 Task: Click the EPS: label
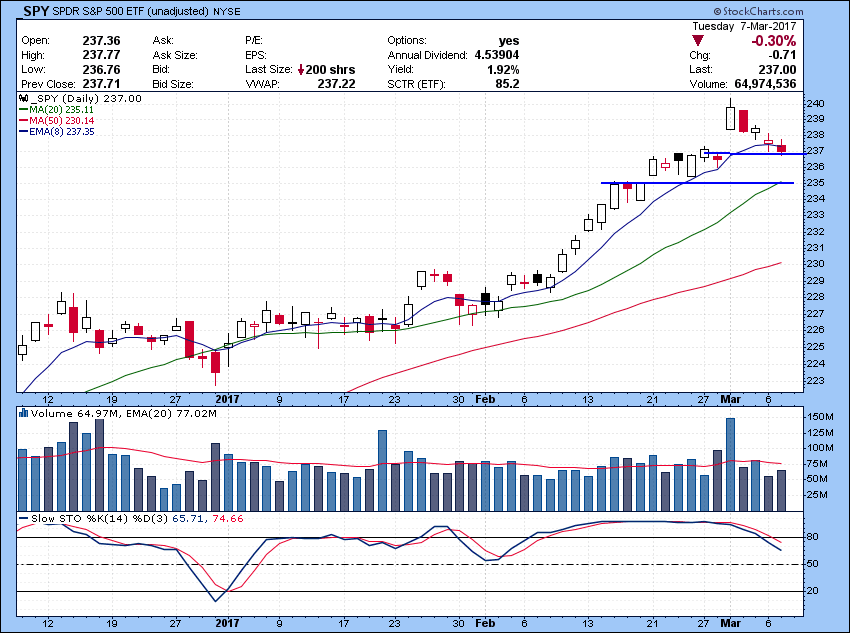pos(255,55)
